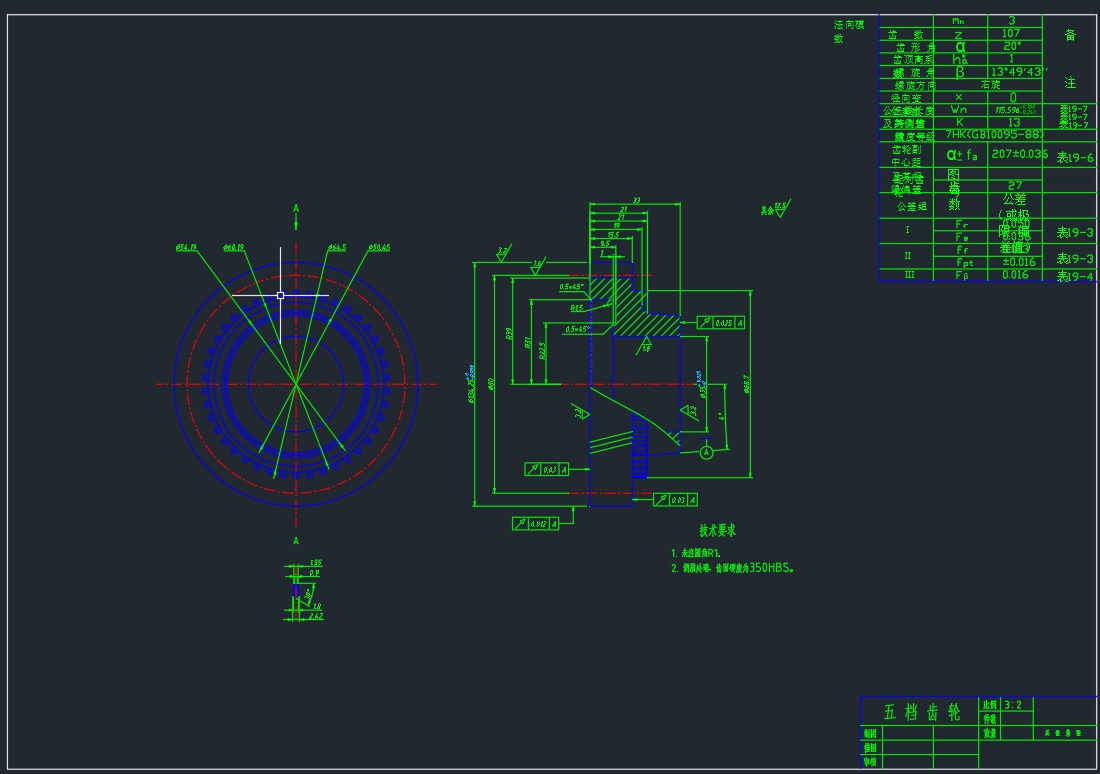This screenshot has height=774, width=1100.
Task: Select diameter label ø64.5
Action: pyautogui.click(x=337, y=247)
